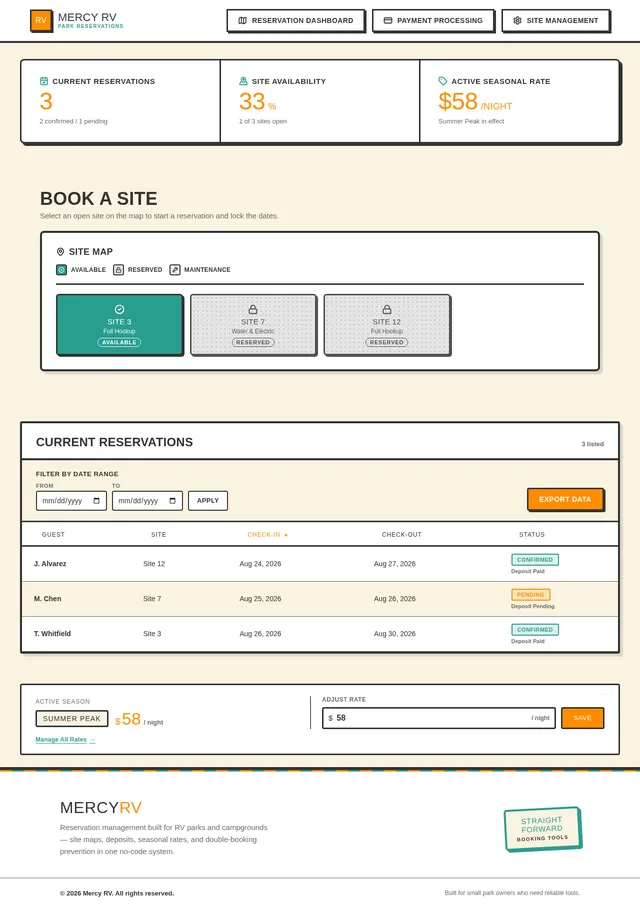Click guest name J. Alvarez
This screenshot has width=640, height=915.
pos(50,564)
